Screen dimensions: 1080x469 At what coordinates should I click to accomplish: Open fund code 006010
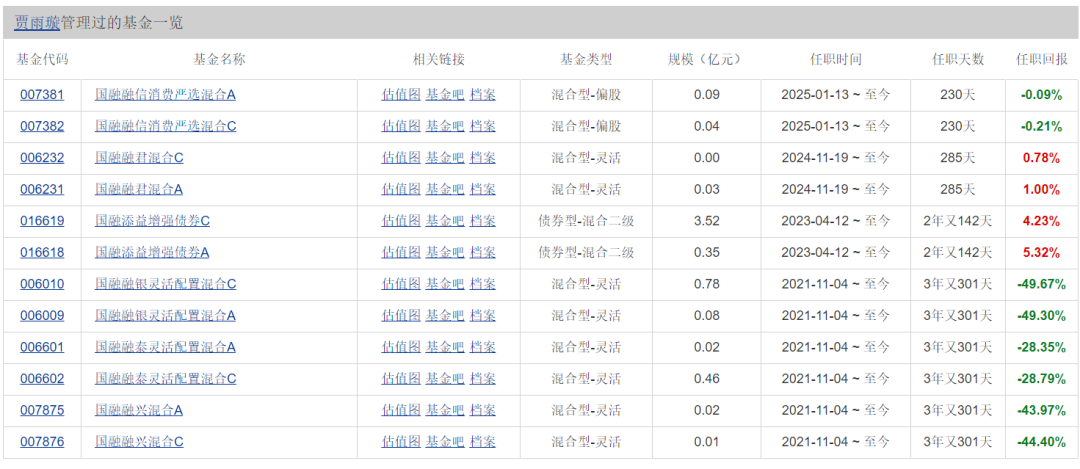pyautogui.click(x=42, y=284)
